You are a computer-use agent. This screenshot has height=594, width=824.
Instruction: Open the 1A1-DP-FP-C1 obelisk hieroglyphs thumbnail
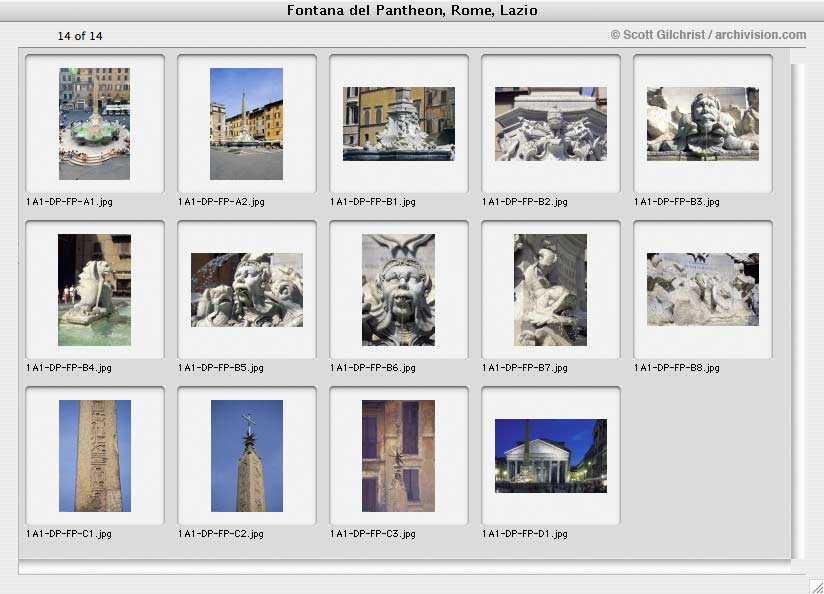[95, 456]
